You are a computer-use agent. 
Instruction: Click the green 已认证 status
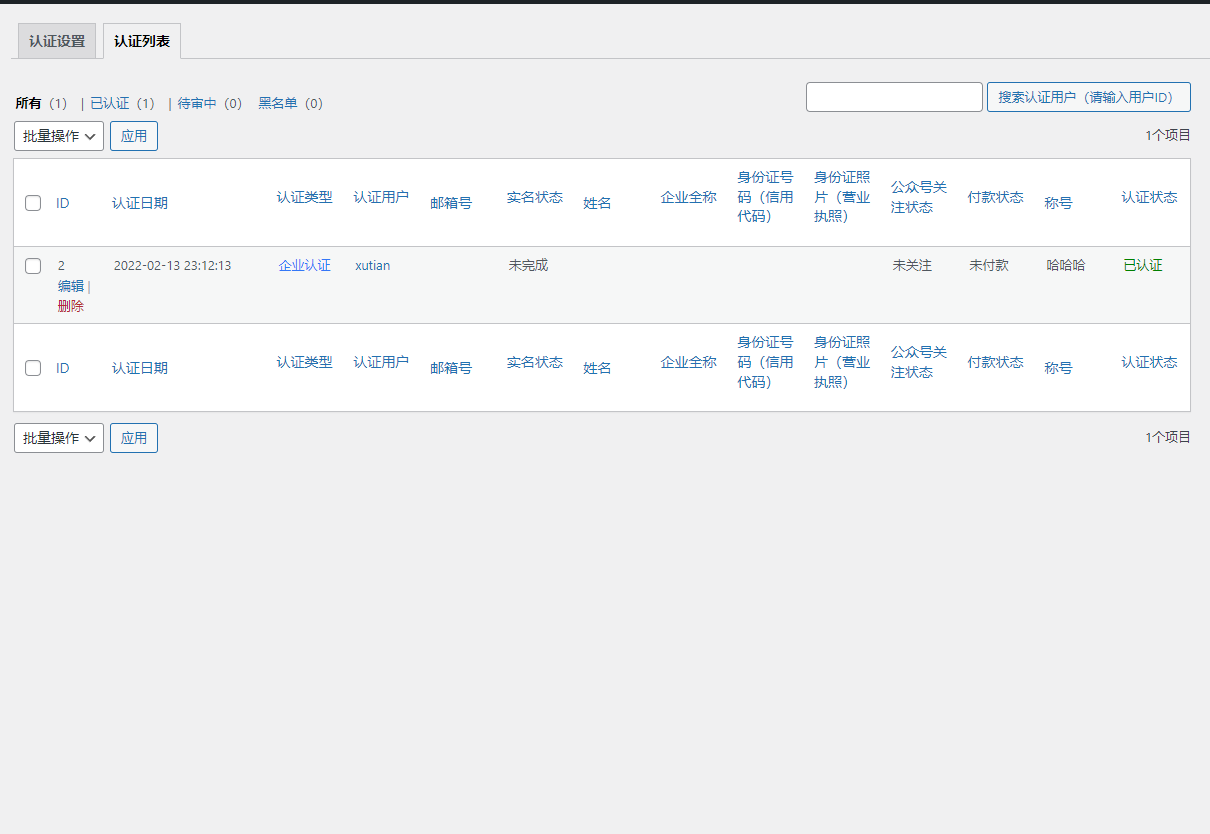point(1143,266)
